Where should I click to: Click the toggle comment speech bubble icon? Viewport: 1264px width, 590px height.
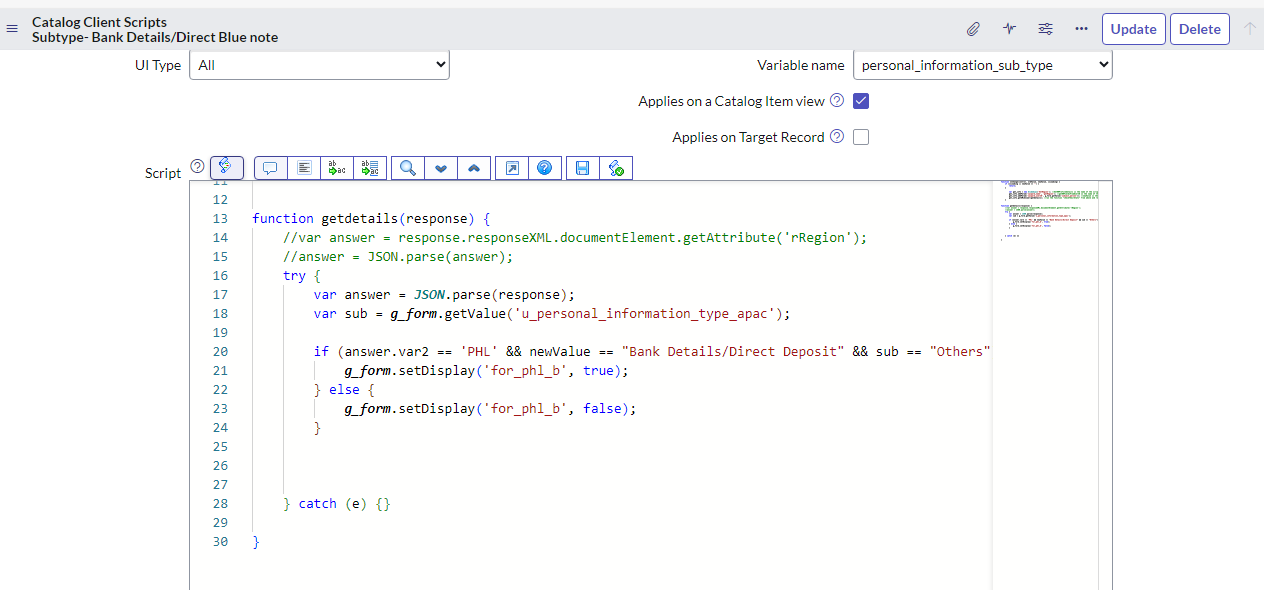[x=271, y=168]
